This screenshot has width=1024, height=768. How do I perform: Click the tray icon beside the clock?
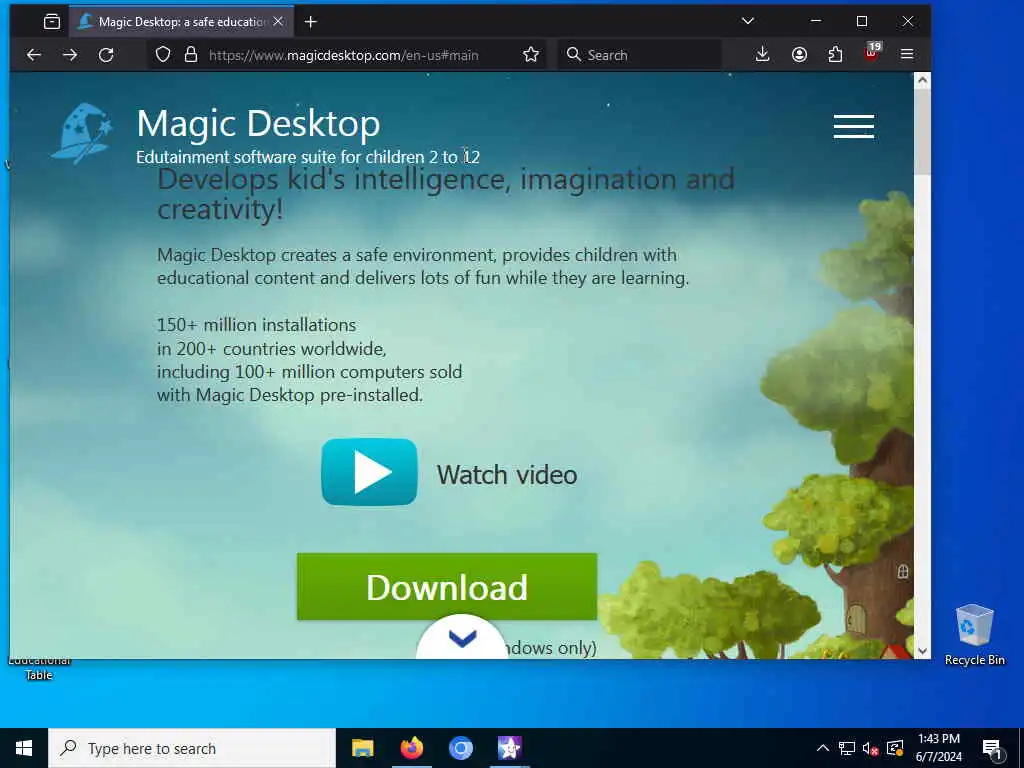pyautogui.click(x=895, y=748)
